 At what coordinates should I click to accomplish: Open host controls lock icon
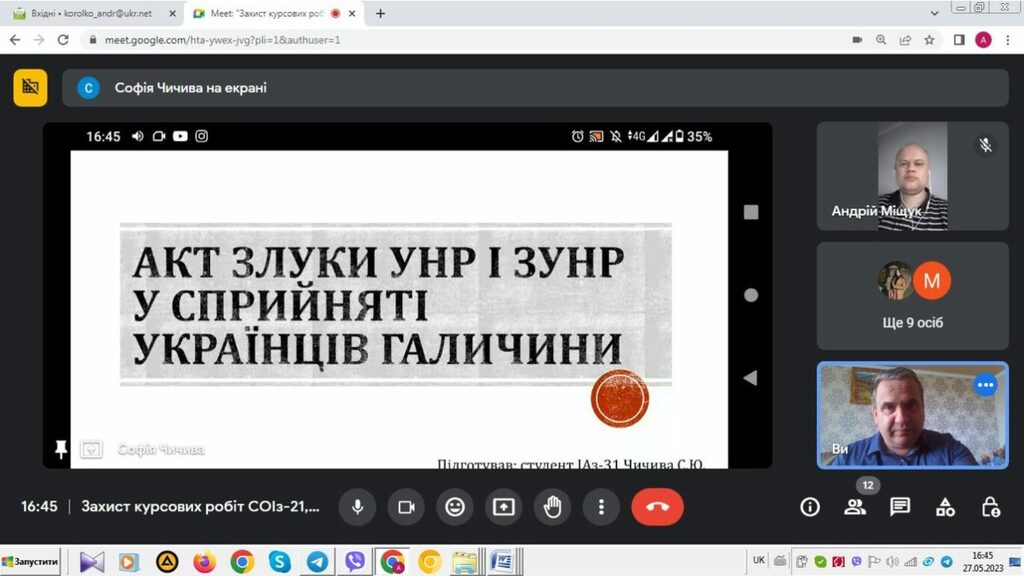[x=990, y=507]
